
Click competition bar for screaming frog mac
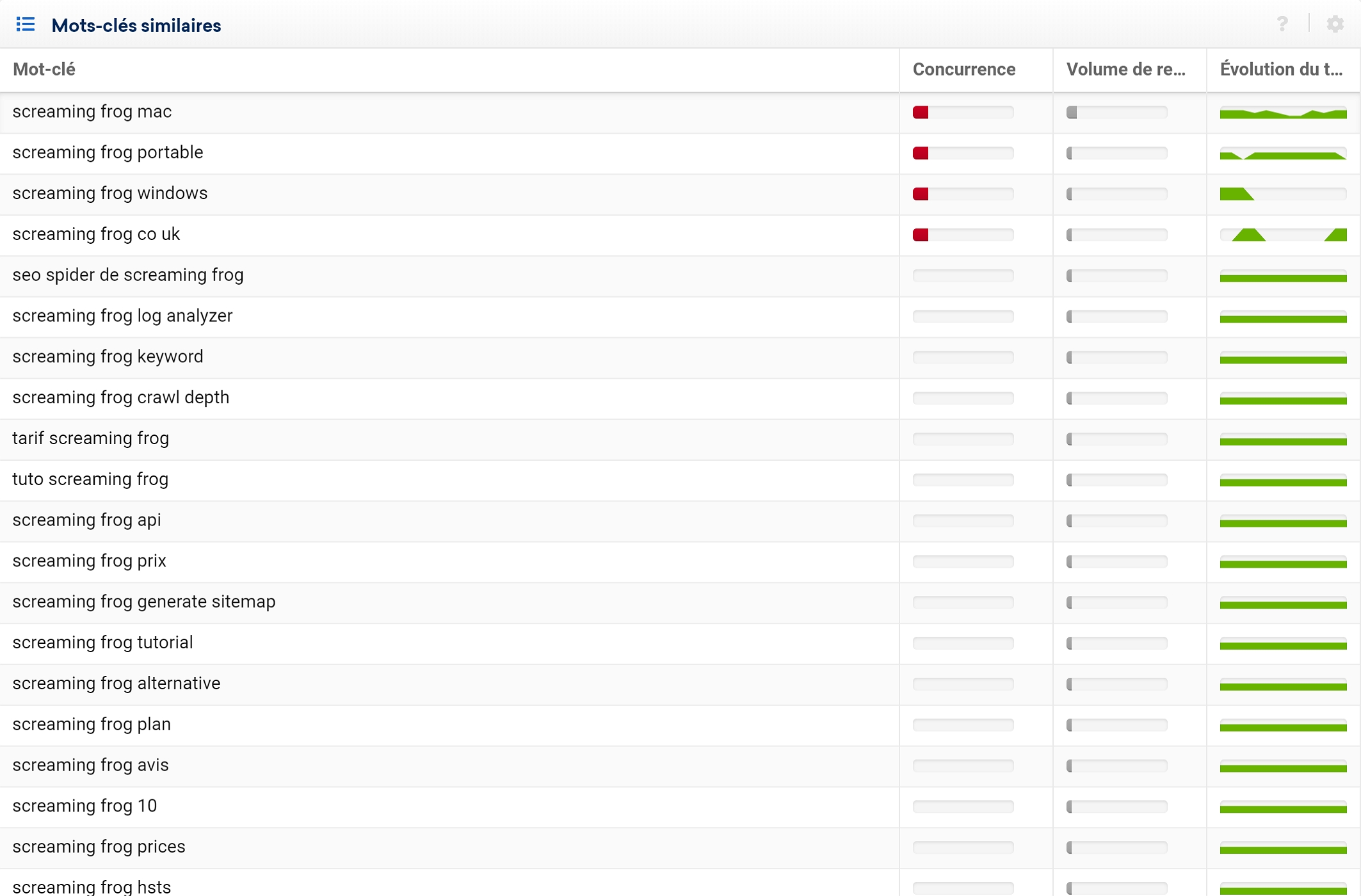pyautogui.click(x=963, y=113)
